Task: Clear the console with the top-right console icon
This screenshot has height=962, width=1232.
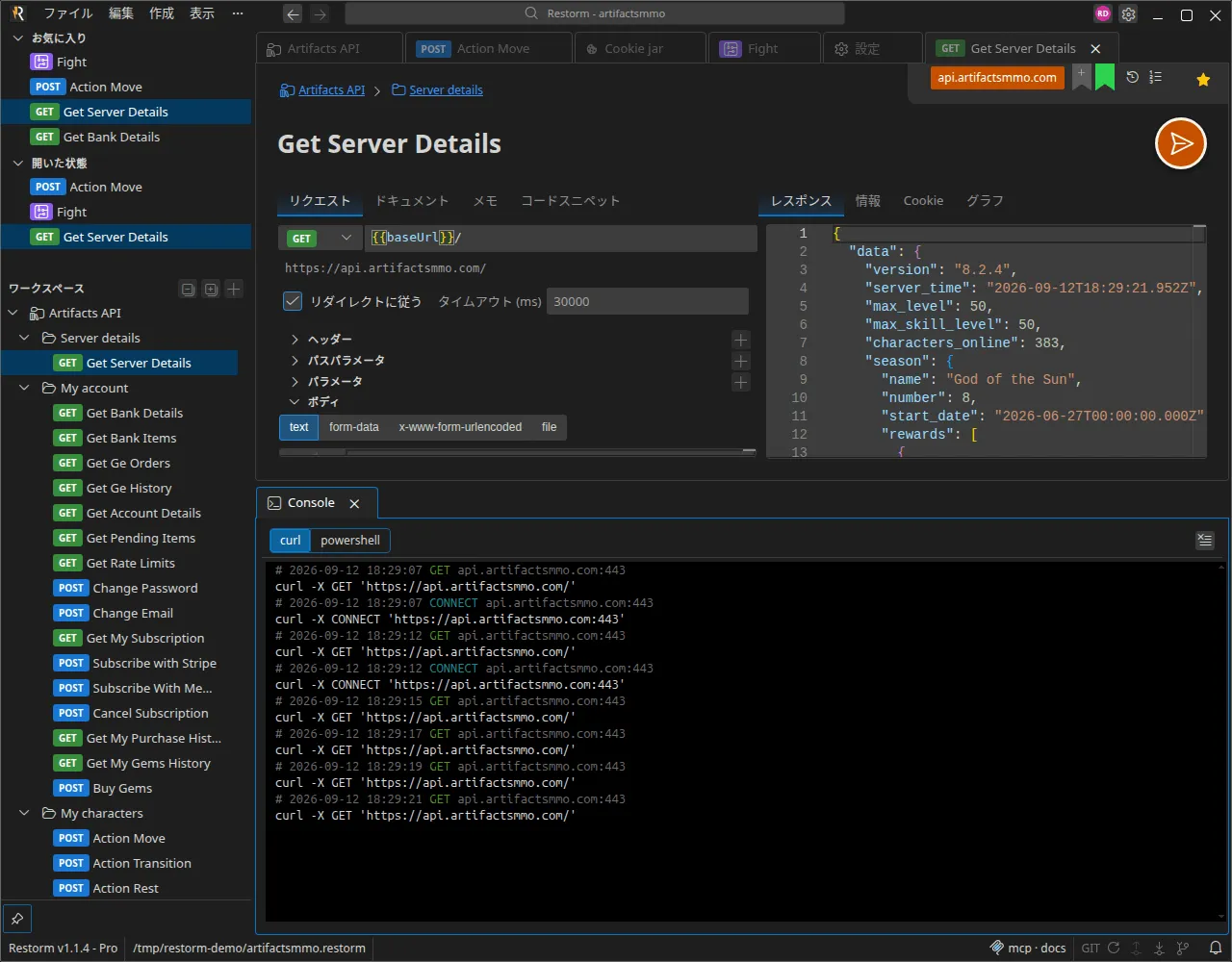Action: 1204,541
